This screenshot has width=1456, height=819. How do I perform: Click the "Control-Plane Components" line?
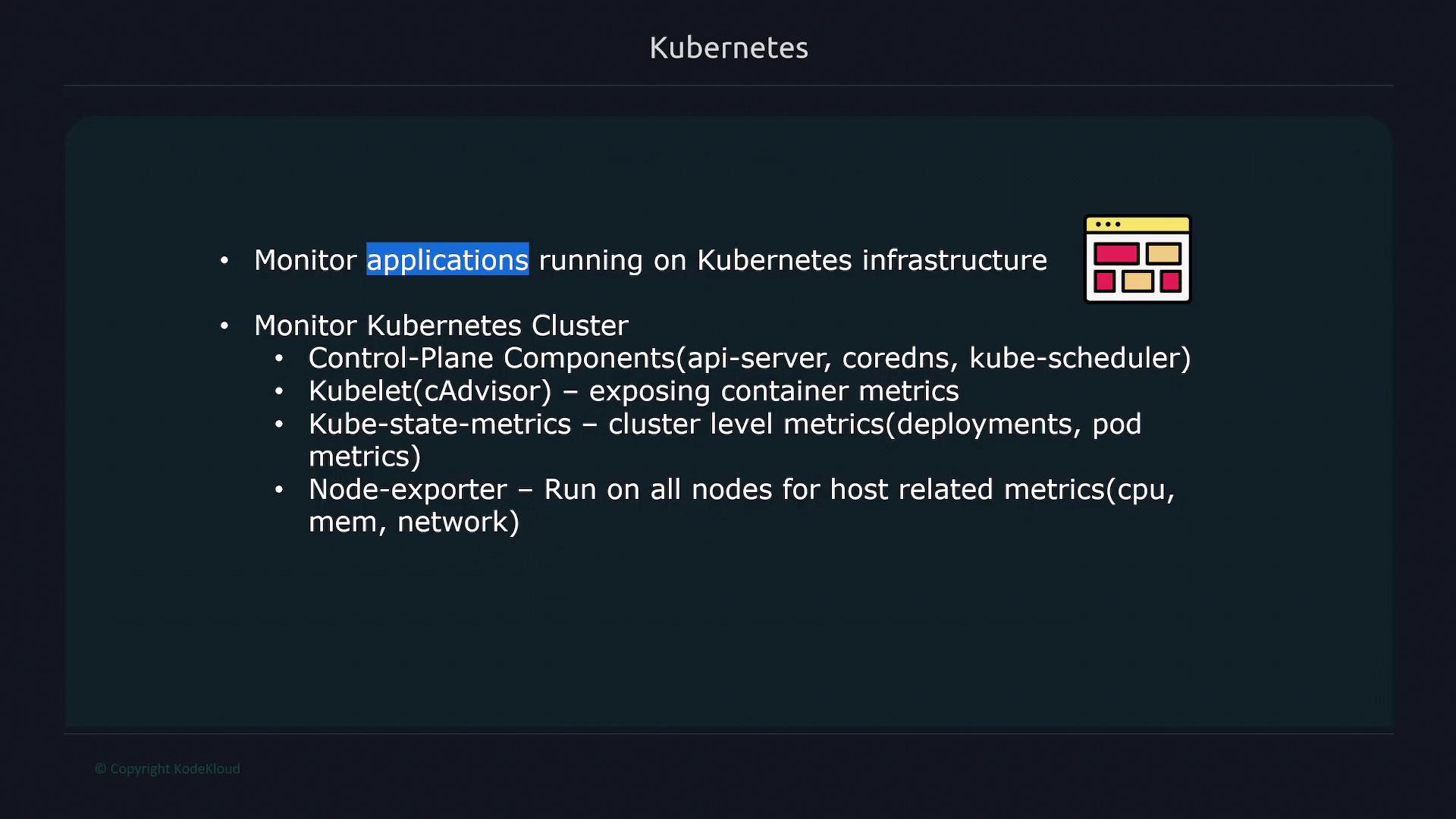(491, 358)
